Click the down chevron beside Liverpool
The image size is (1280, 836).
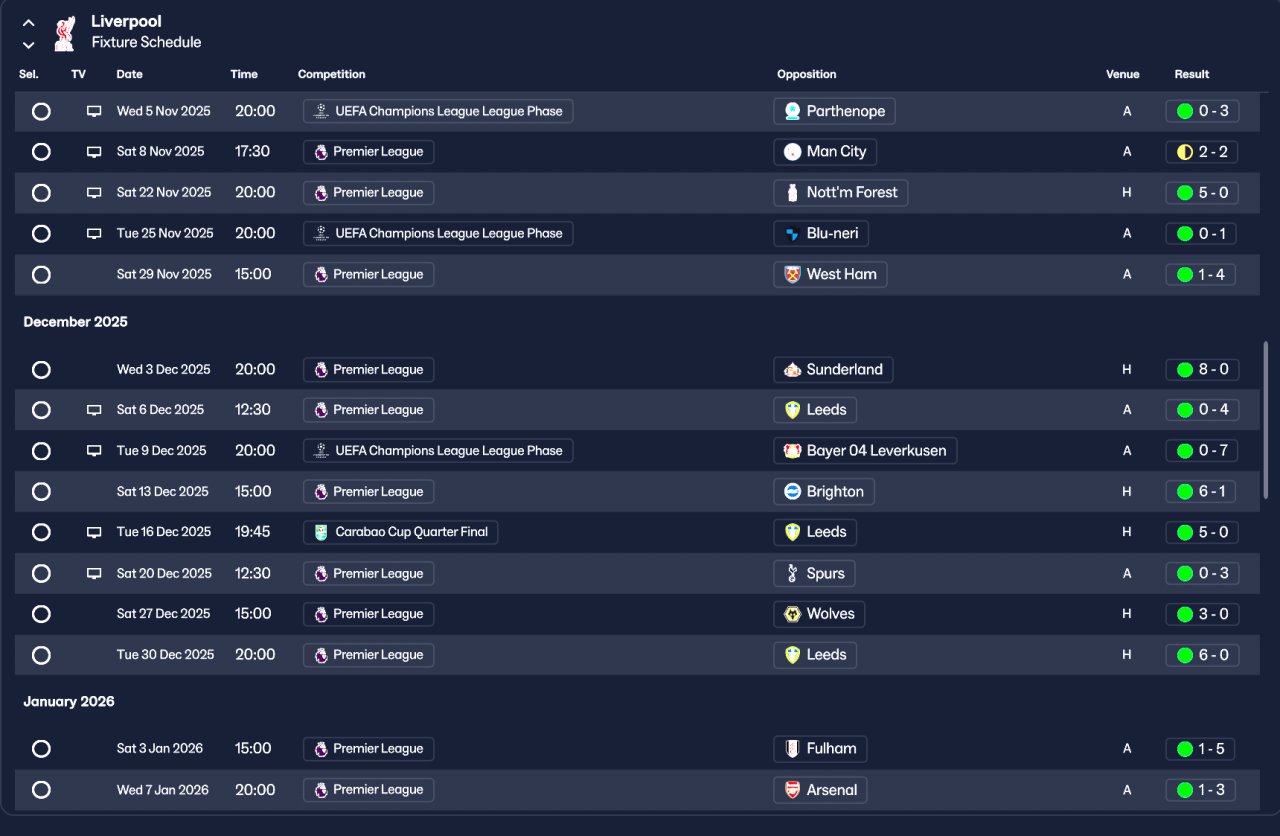click(x=29, y=45)
